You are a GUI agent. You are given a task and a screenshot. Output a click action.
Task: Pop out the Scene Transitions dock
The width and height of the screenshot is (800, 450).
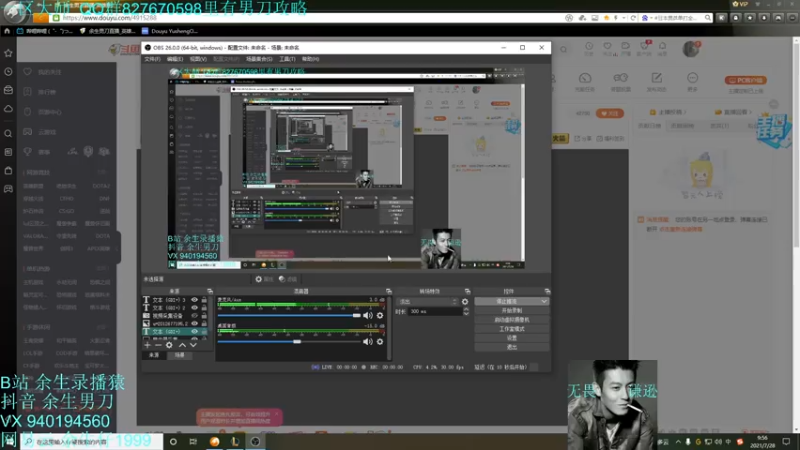(467, 291)
